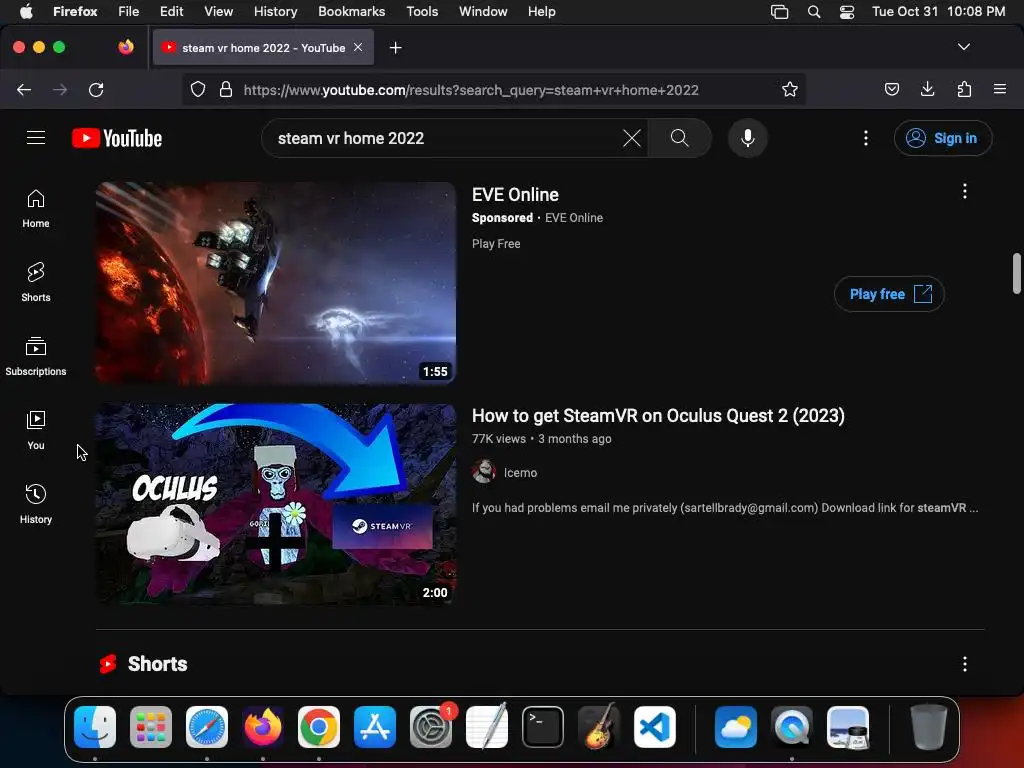
Task: Open the Help menu
Action: pos(541,12)
